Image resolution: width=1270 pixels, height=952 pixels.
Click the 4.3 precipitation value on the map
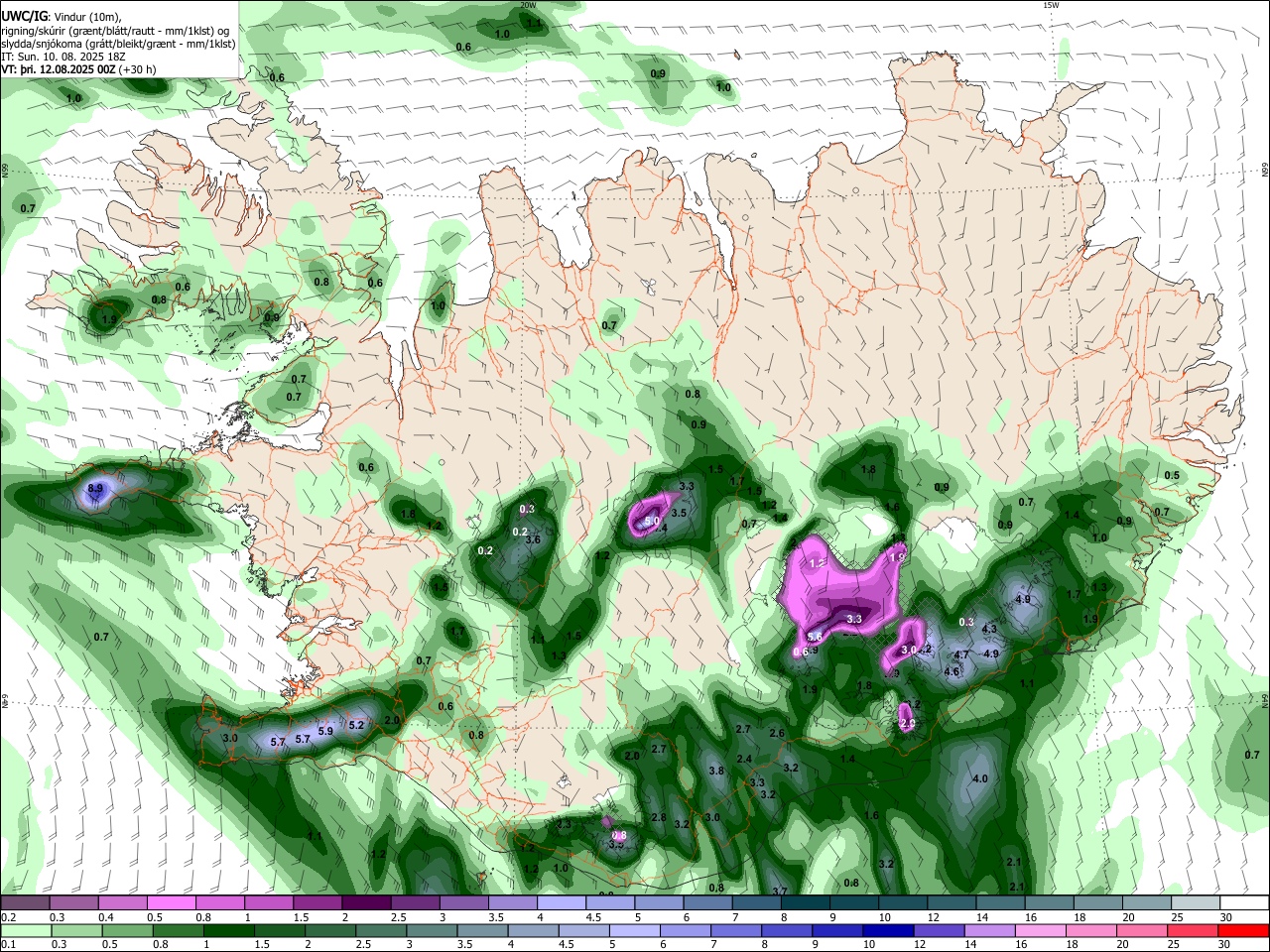point(989,629)
